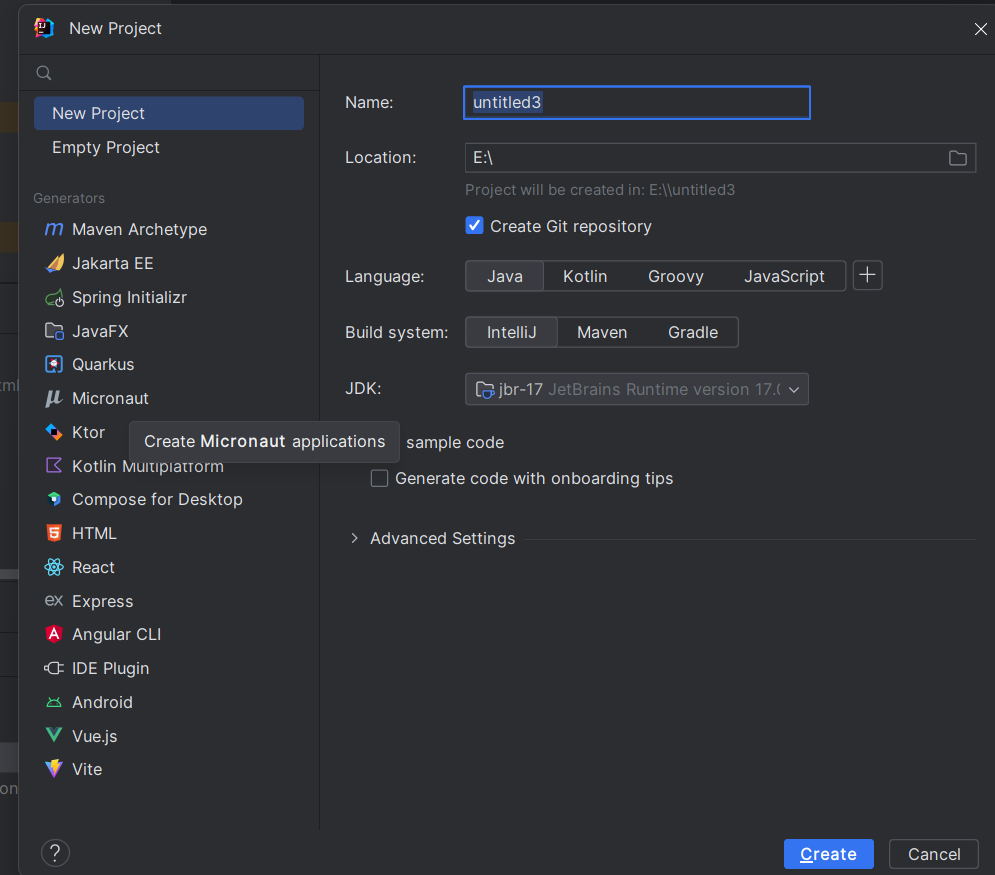The width and height of the screenshot is (995, 875).
Task: Open help with the question mark
Action: pyautogui.click(x=55, y=853)
